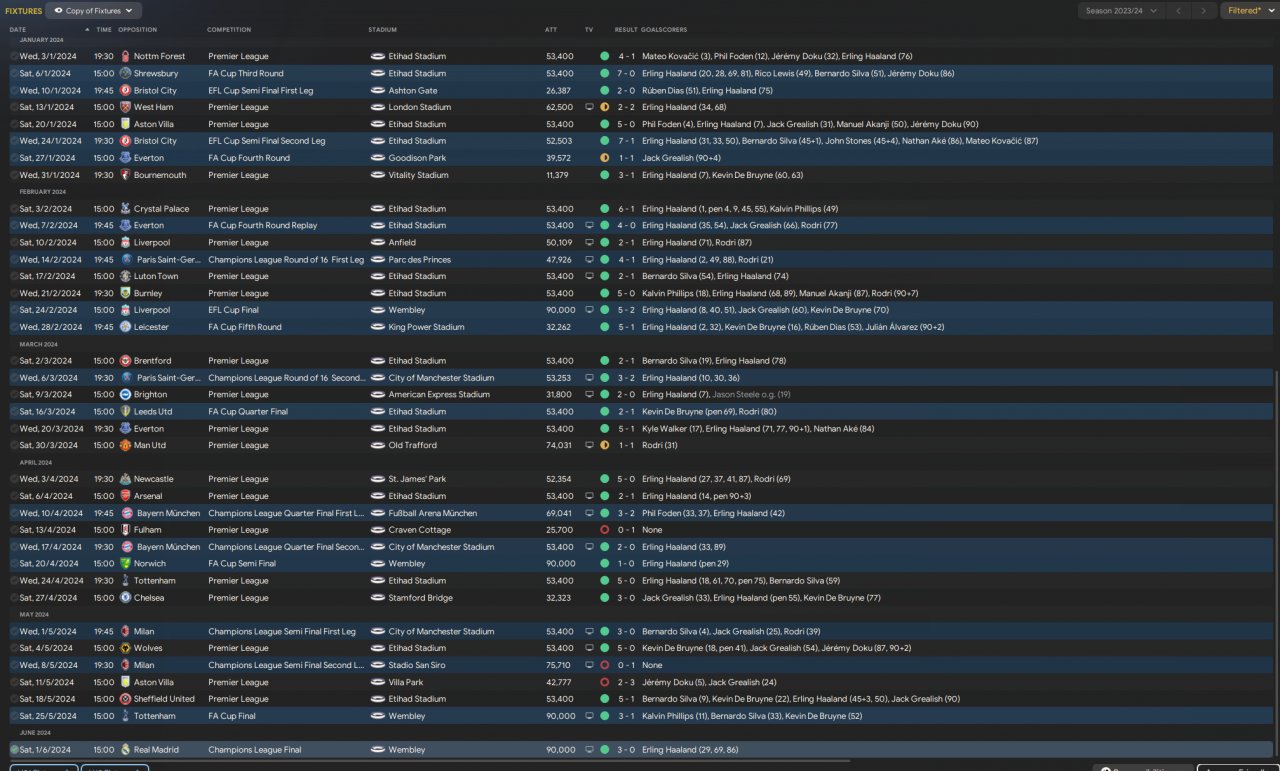Image resolution: width=1280 pixels, height=771 pixels.
Task: Tick the selector for Nottm Forest fixture
Action: tap(14, 57)
